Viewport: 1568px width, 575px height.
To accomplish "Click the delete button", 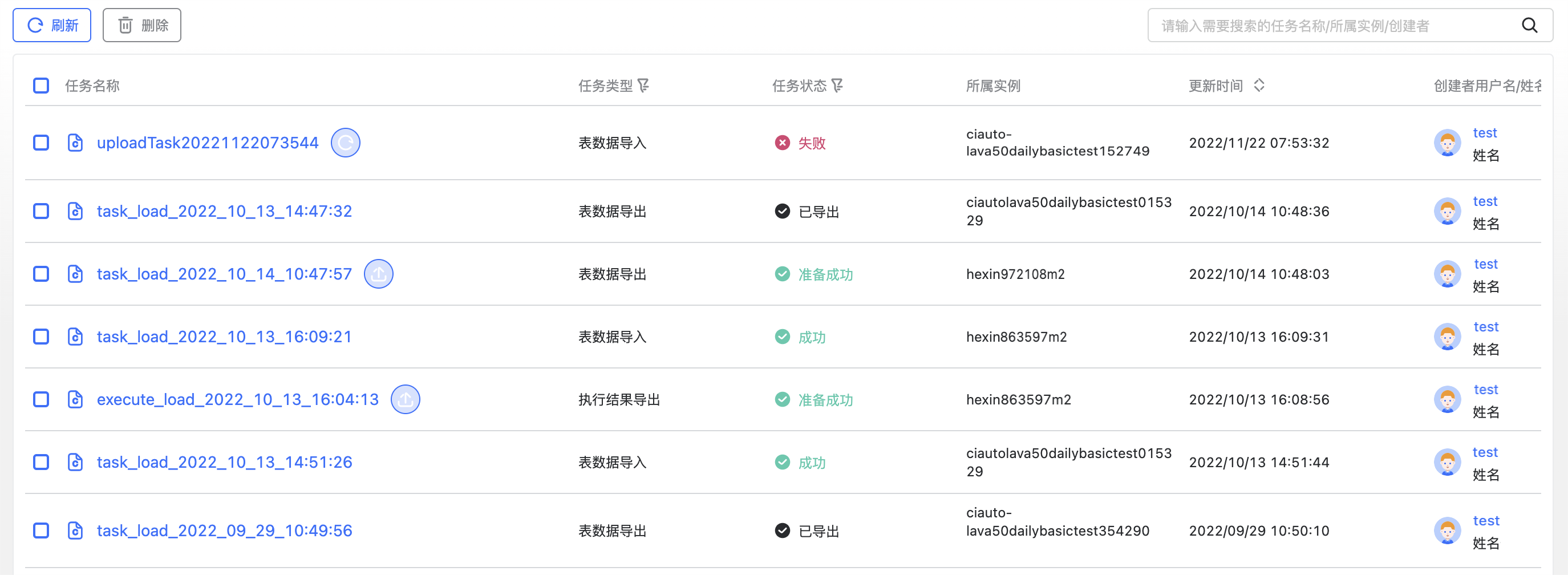I will tap(142, 26).
